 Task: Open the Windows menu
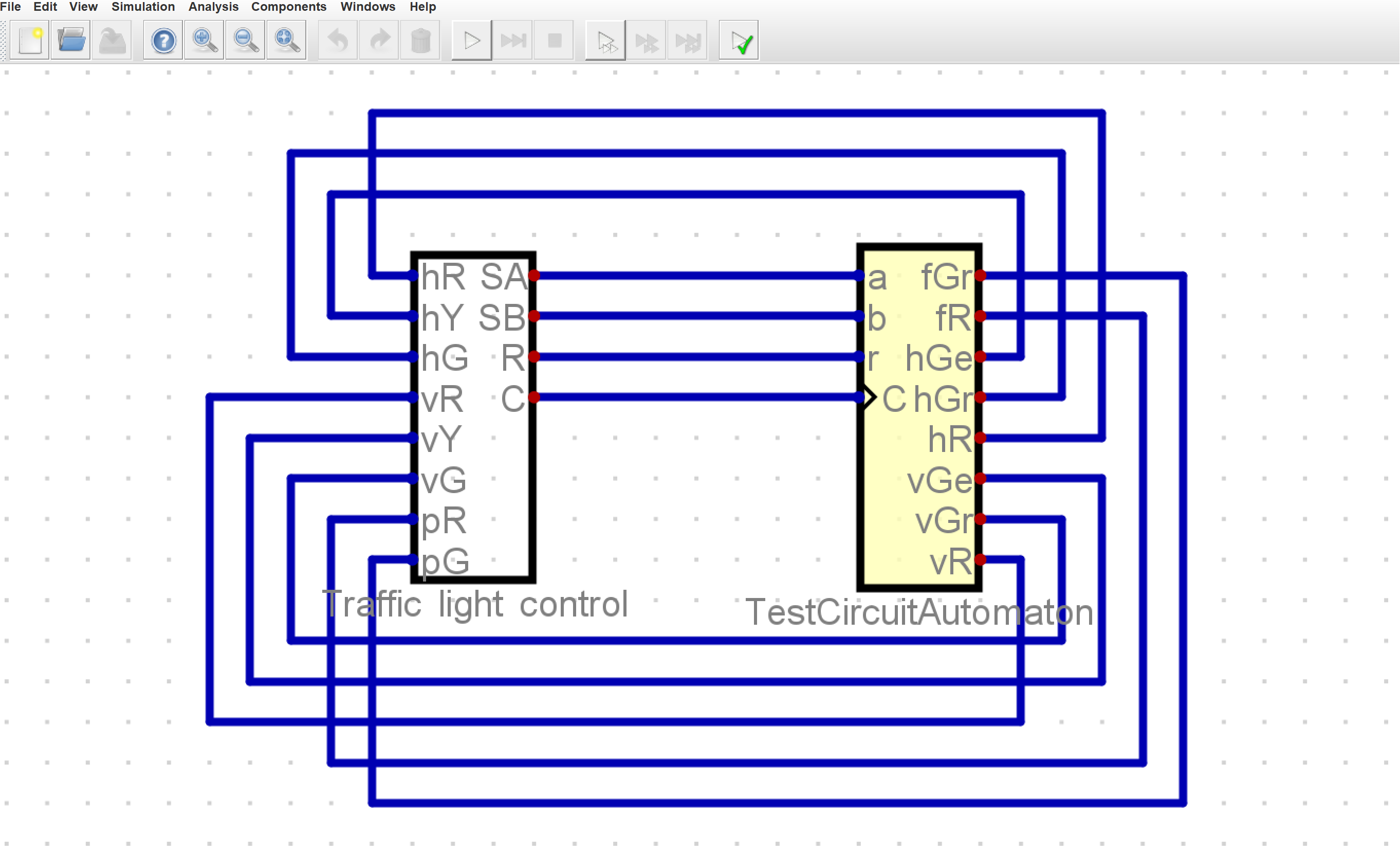(x=367, y=7)
